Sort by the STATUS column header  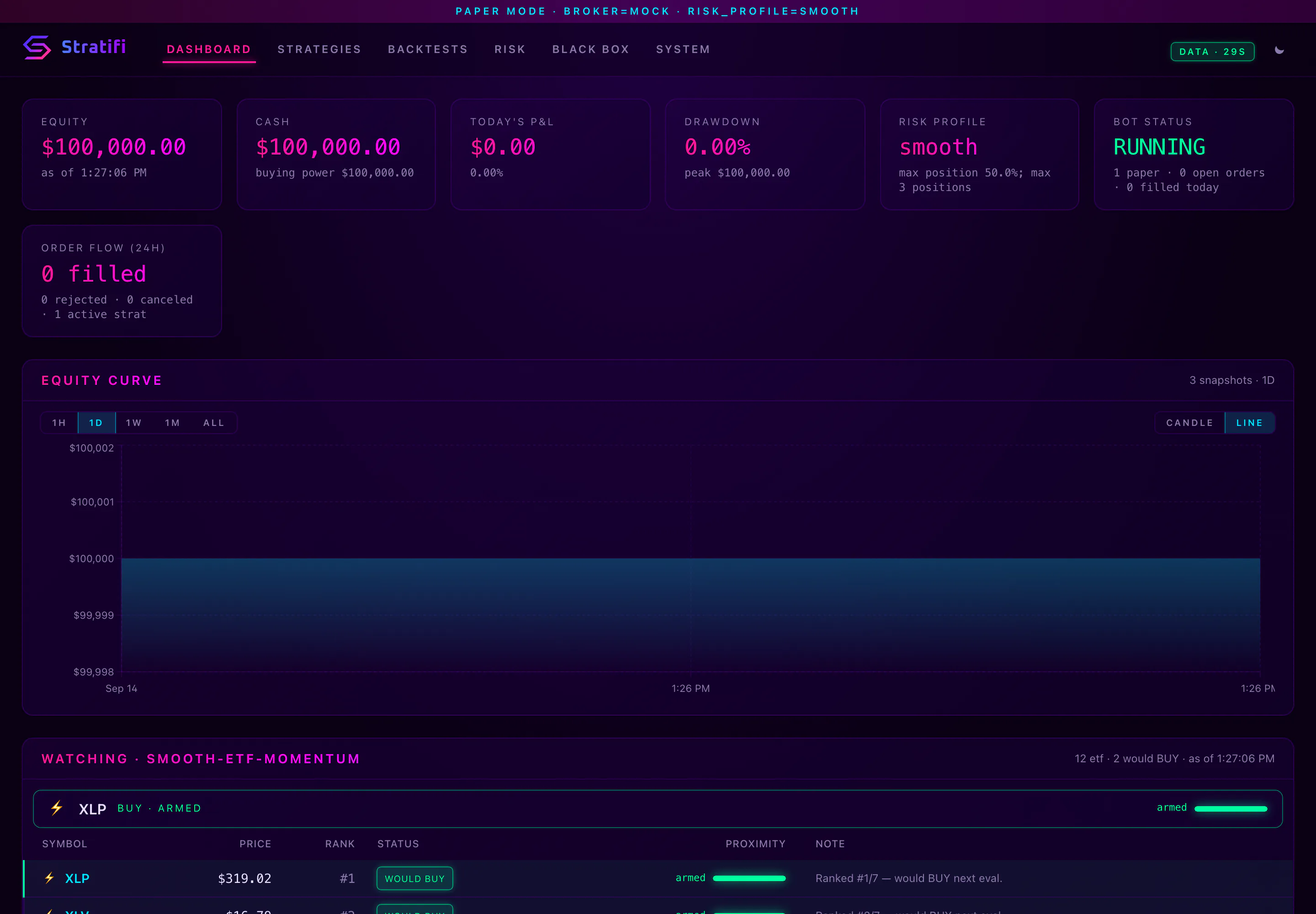click(398, 844)
